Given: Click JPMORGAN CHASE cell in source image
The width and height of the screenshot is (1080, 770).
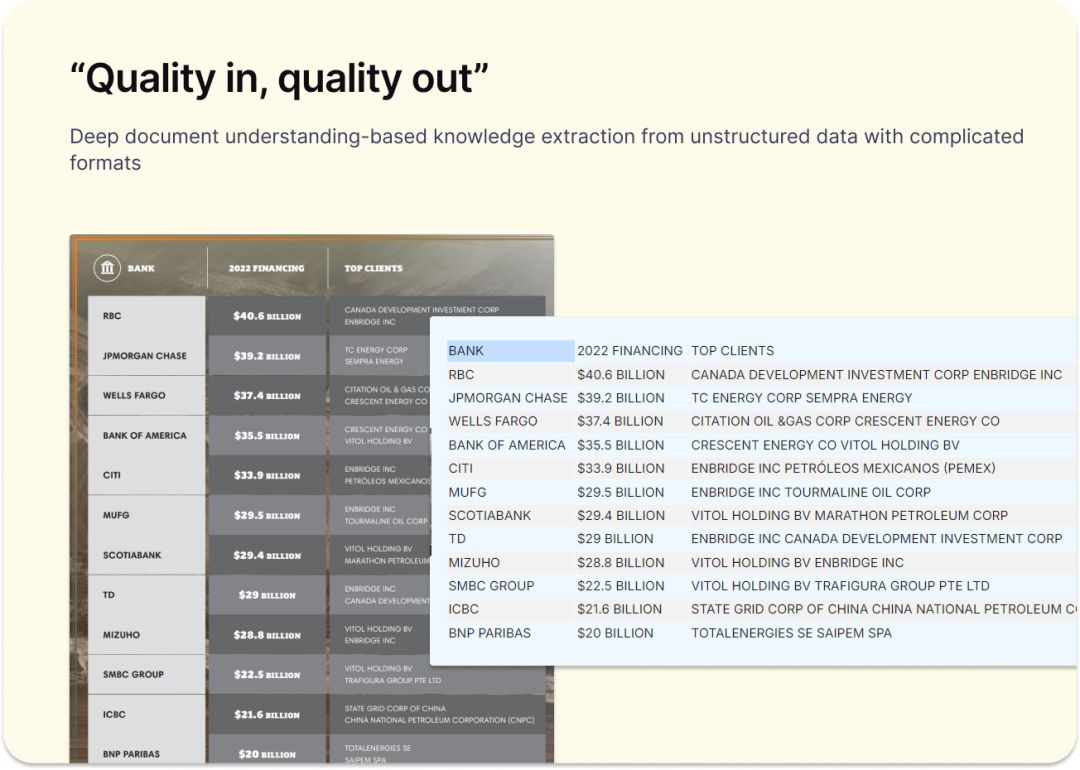Looking at the screenshot, I should tap(147, 355).
